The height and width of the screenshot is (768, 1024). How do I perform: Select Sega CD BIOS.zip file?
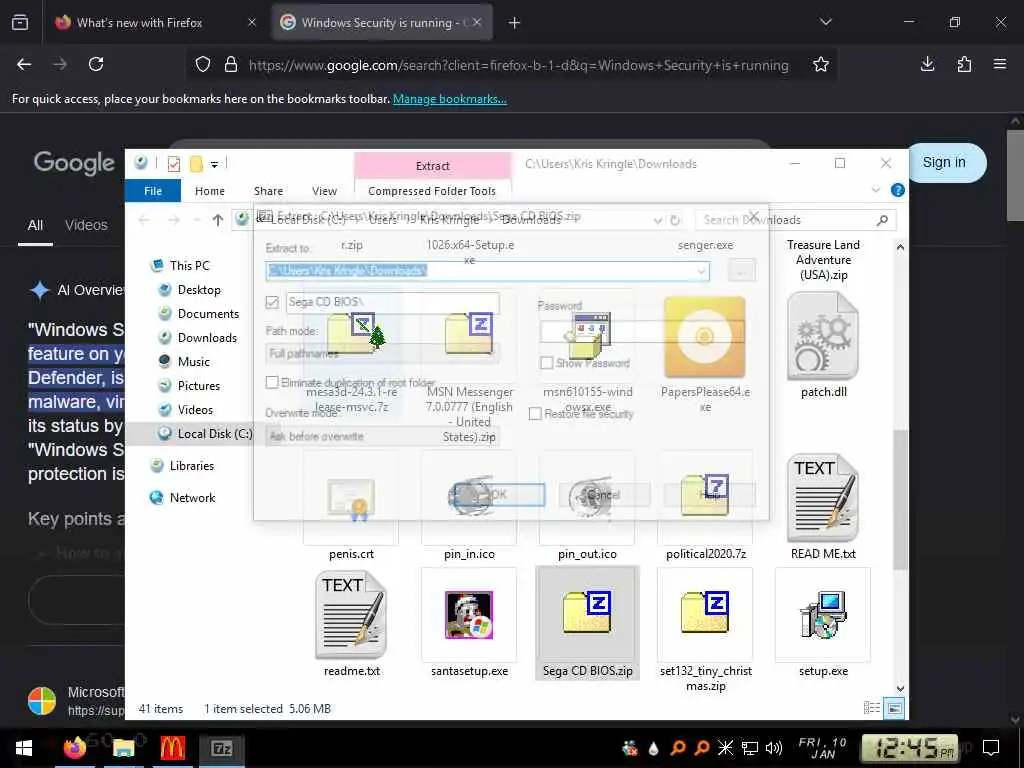(x=588, y=623)
